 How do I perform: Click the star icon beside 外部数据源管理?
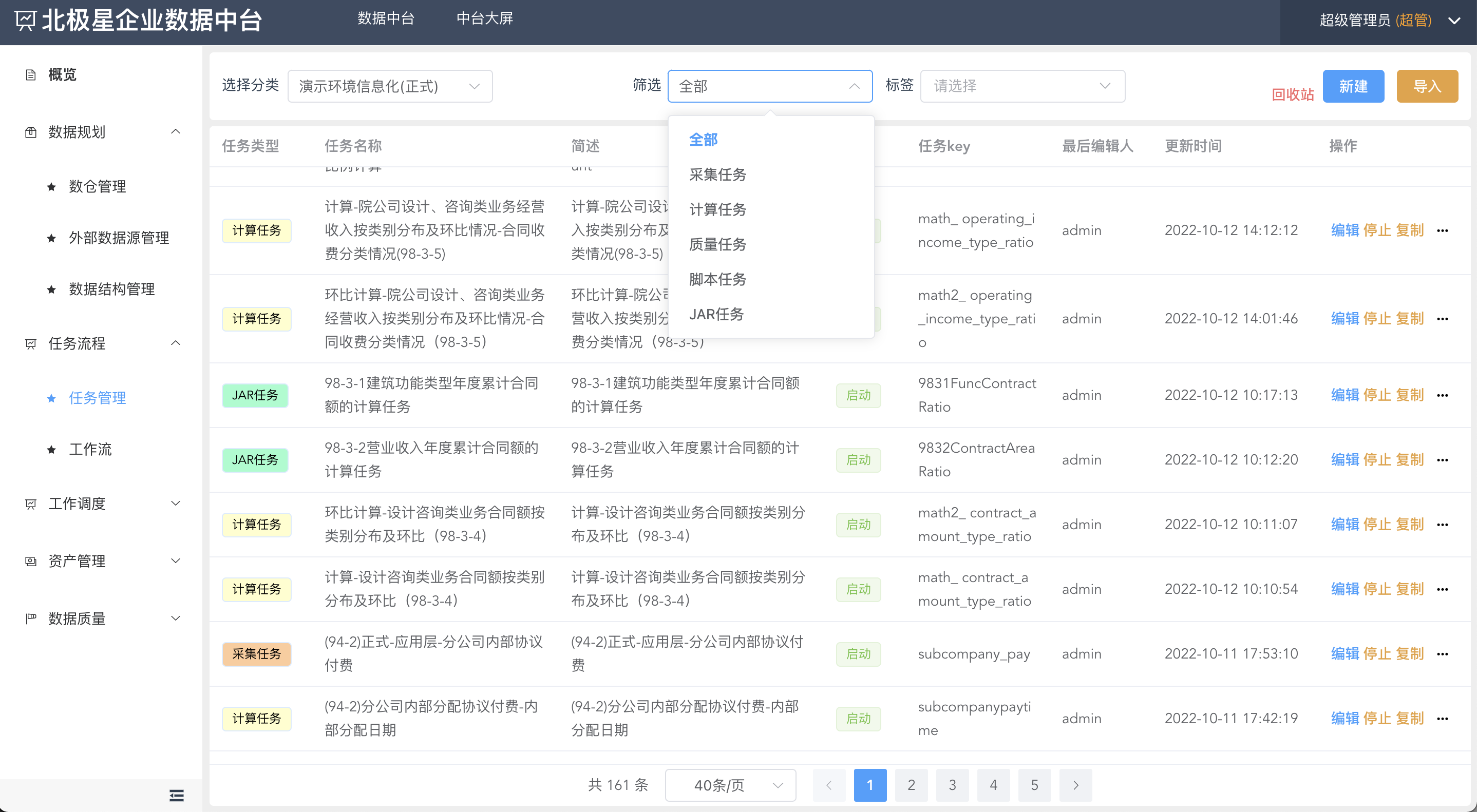pyautogui.click(x=51, y=238)
